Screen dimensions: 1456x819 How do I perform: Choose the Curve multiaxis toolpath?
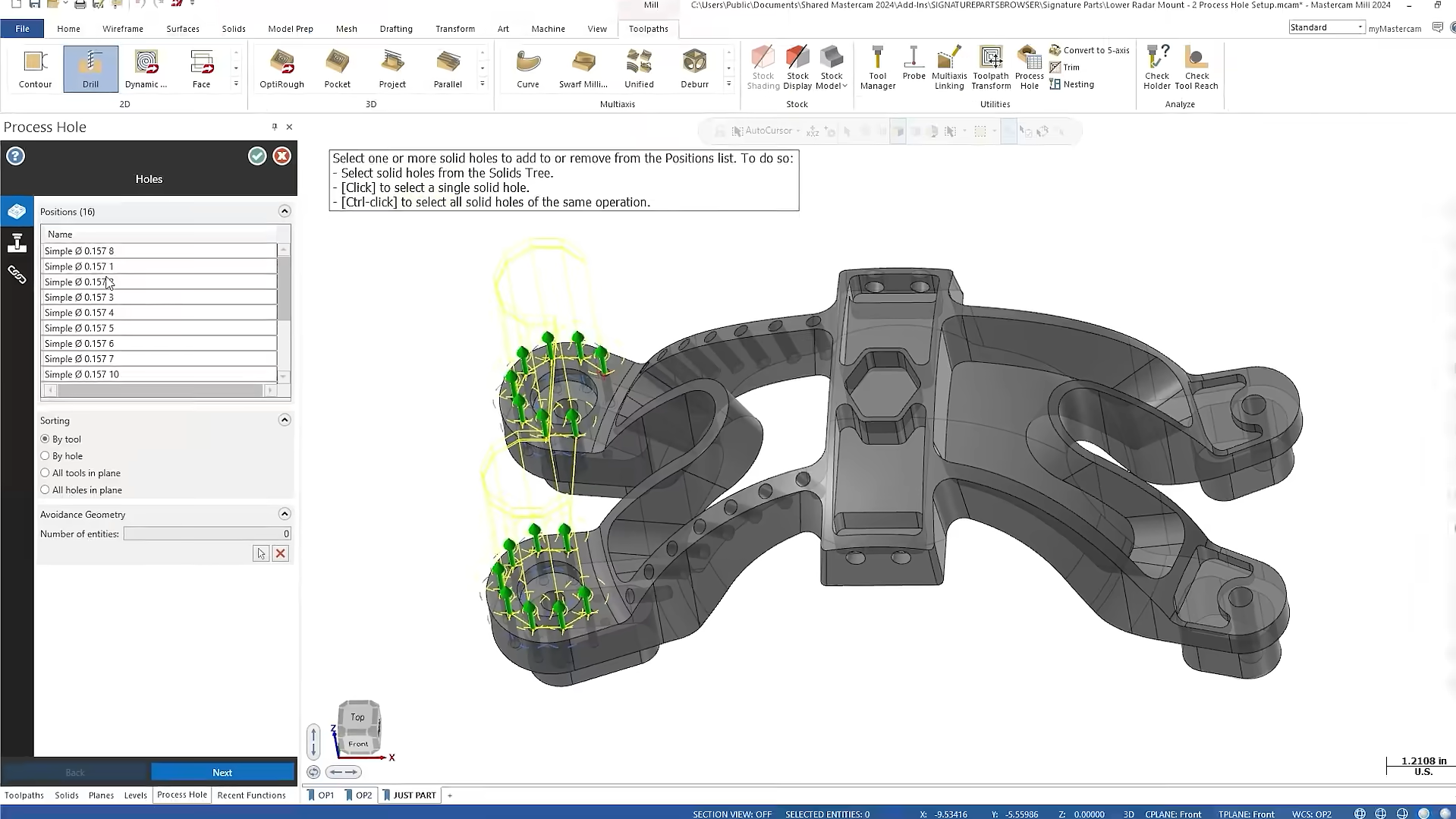pos(528,68)
